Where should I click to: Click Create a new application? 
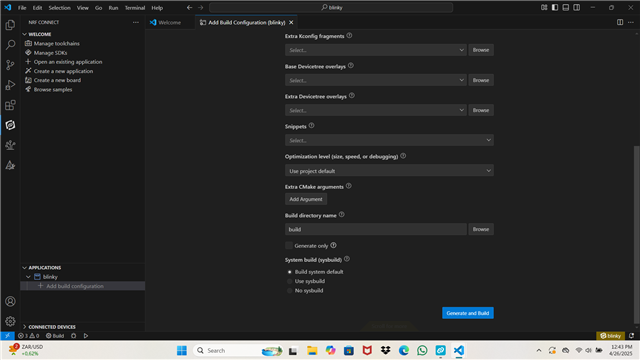tap(63, 71)
